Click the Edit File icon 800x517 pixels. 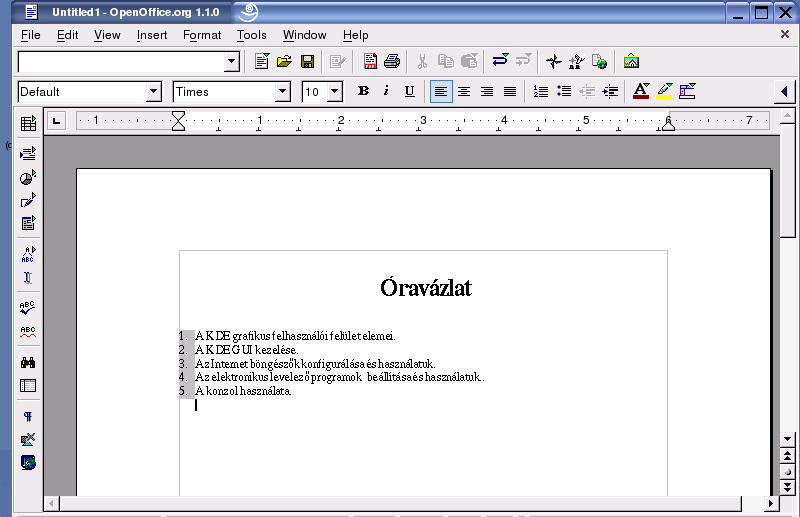(x=337, y=62)
